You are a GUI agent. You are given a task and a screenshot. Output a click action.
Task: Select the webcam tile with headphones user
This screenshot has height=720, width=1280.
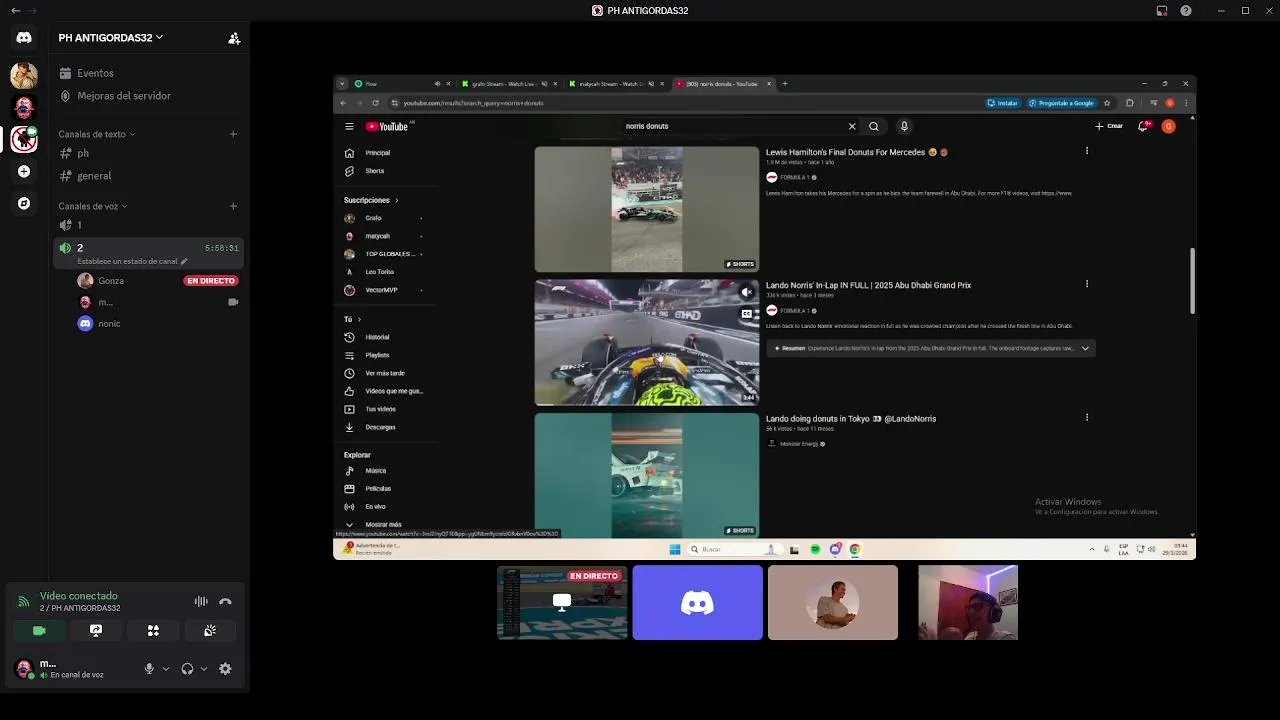[x=968, y=602]
